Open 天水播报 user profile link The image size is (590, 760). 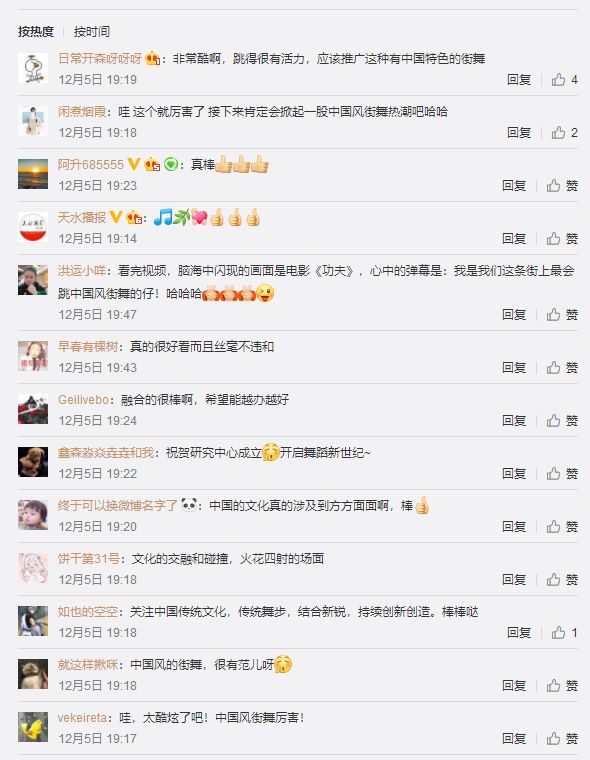coord(82,217)
